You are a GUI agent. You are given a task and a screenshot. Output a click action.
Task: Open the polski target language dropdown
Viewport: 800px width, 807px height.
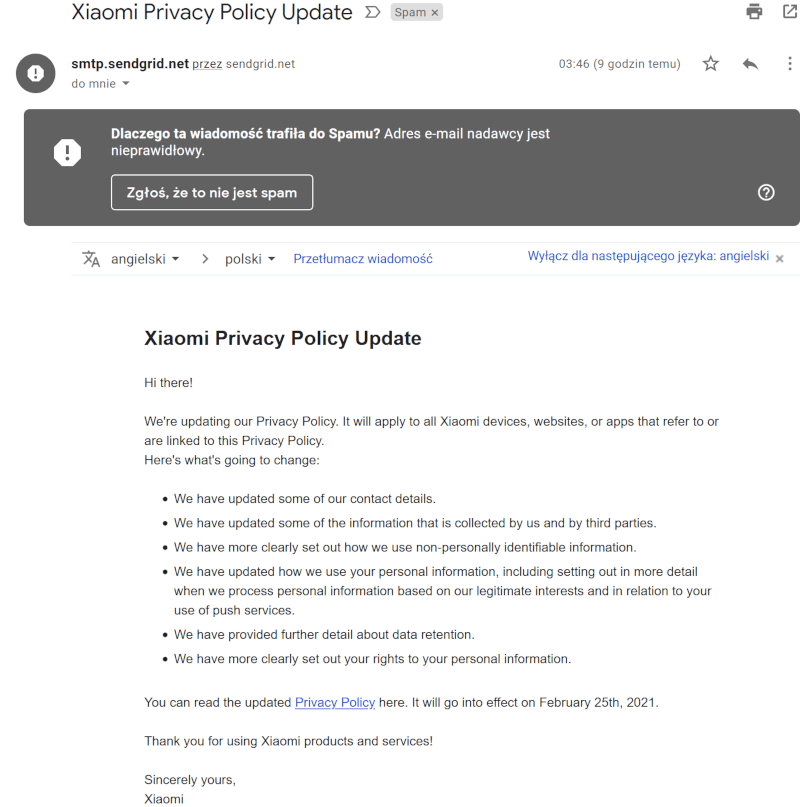(248, 258)
